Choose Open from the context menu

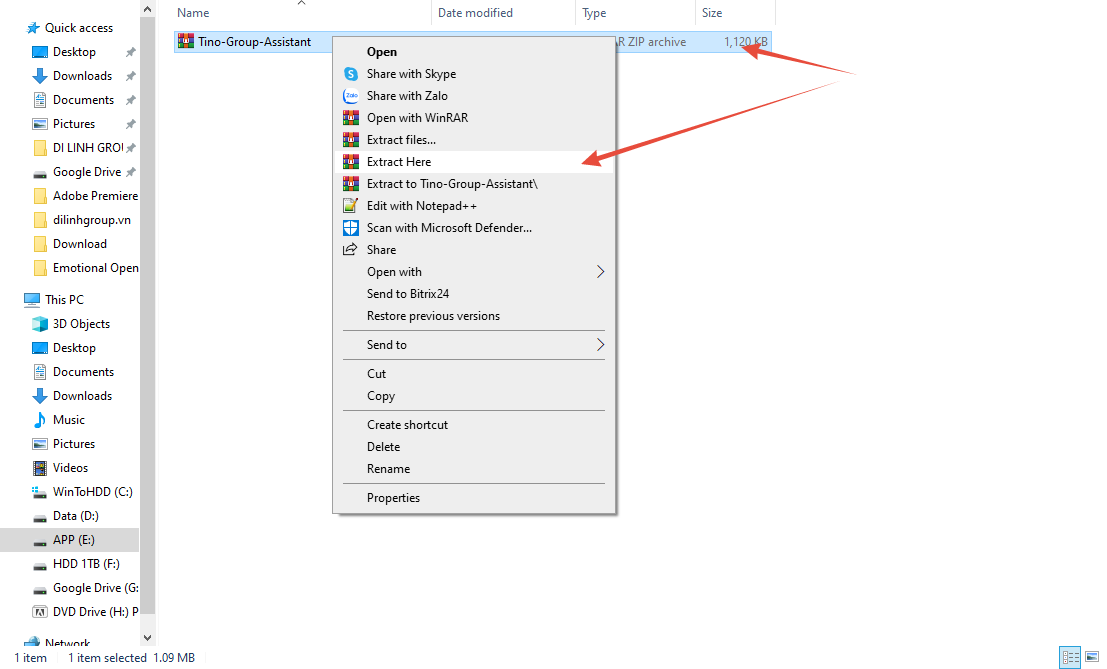point(474,52)
